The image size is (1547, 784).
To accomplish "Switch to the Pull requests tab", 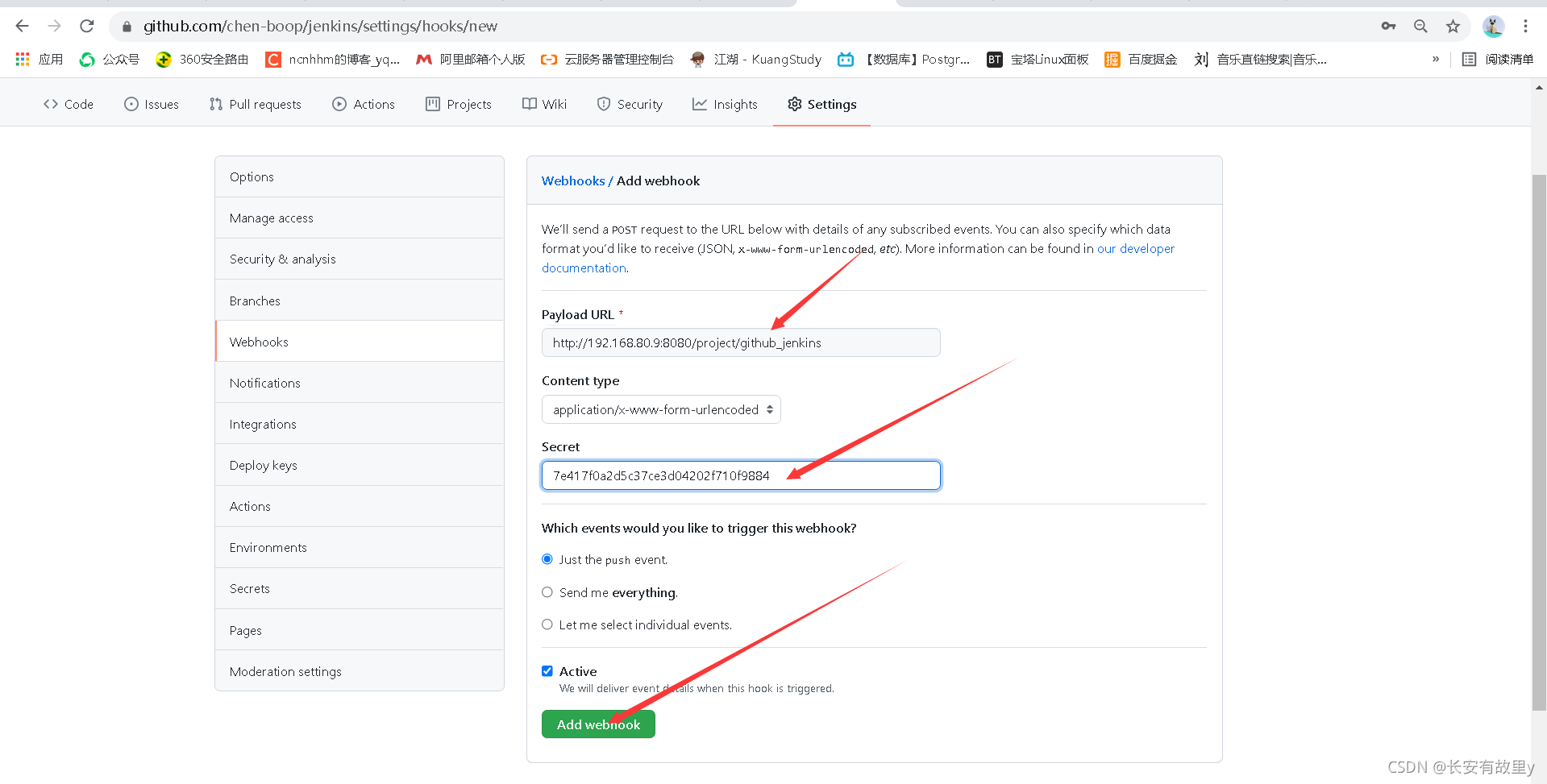I will pyautogui.click(x=255, y=104).
